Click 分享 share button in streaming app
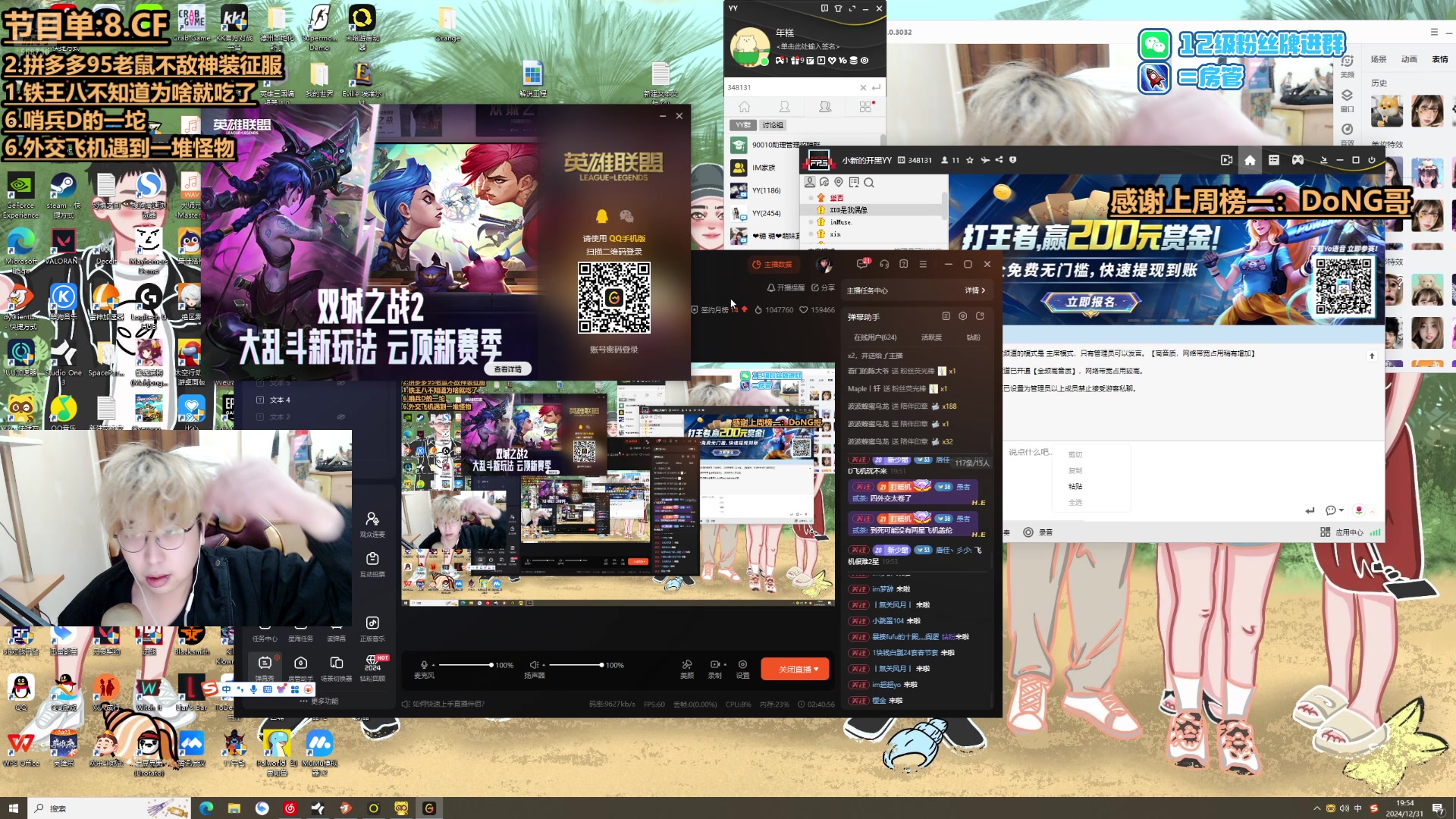Image resolution: width=1456 pixels, height=819 pixels. (823, 288)
